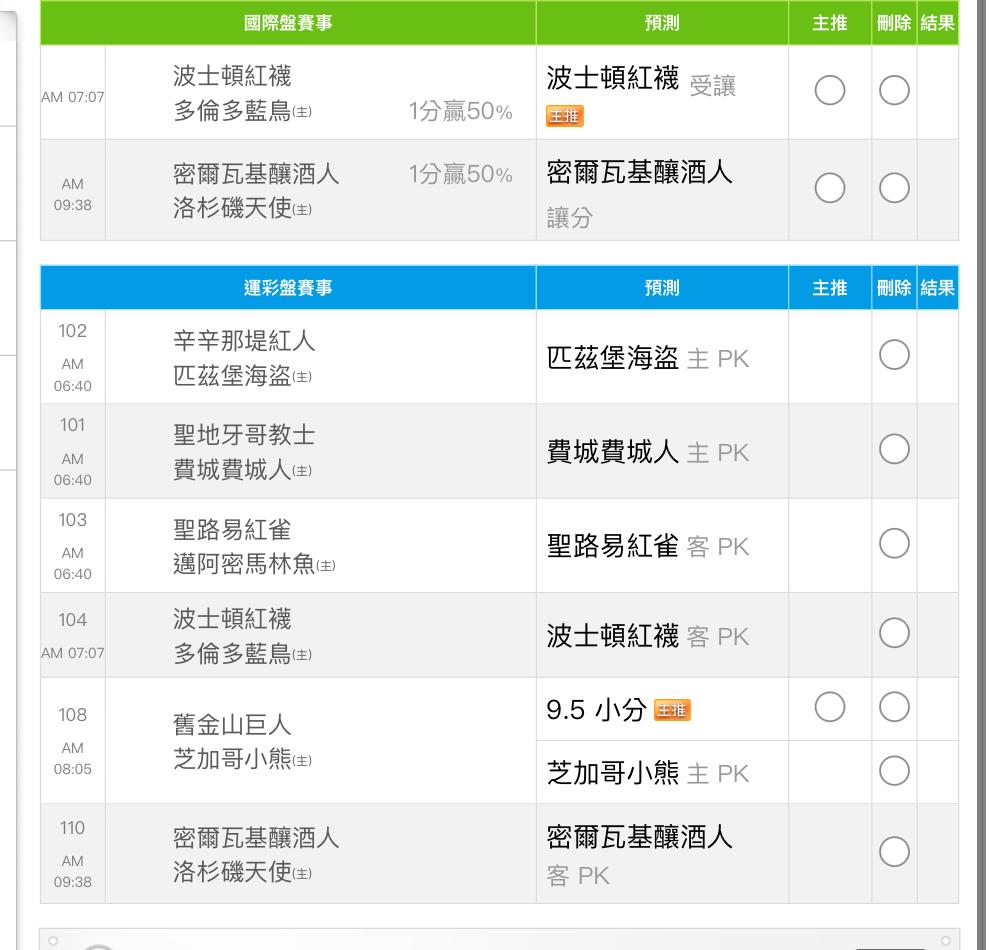Click orange 主推 badge under 波士頓紅襪 受讓
995x950 pixels.
point(565,117)
